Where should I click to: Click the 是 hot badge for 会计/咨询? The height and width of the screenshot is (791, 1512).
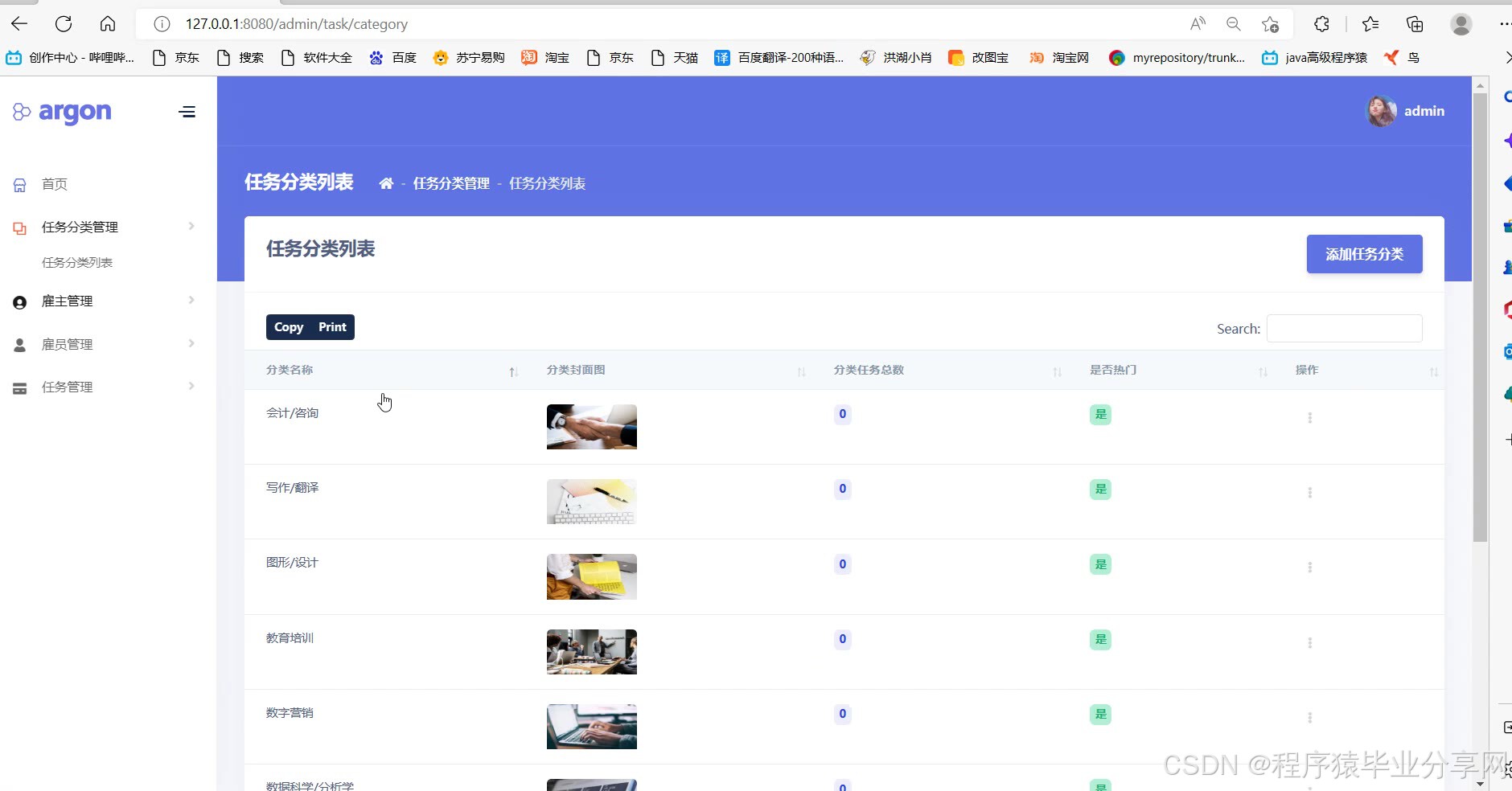[1100, 415]
